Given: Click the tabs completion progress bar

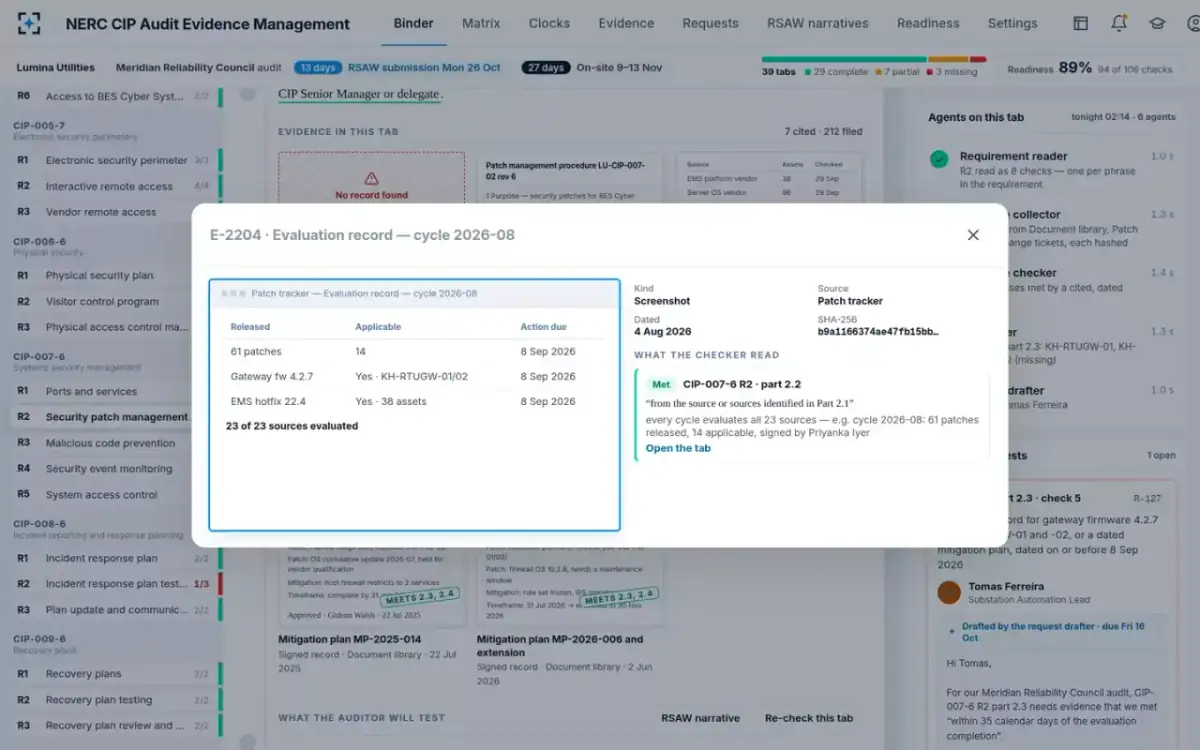Looking at the screenshot, I should (x=874, y=59).
